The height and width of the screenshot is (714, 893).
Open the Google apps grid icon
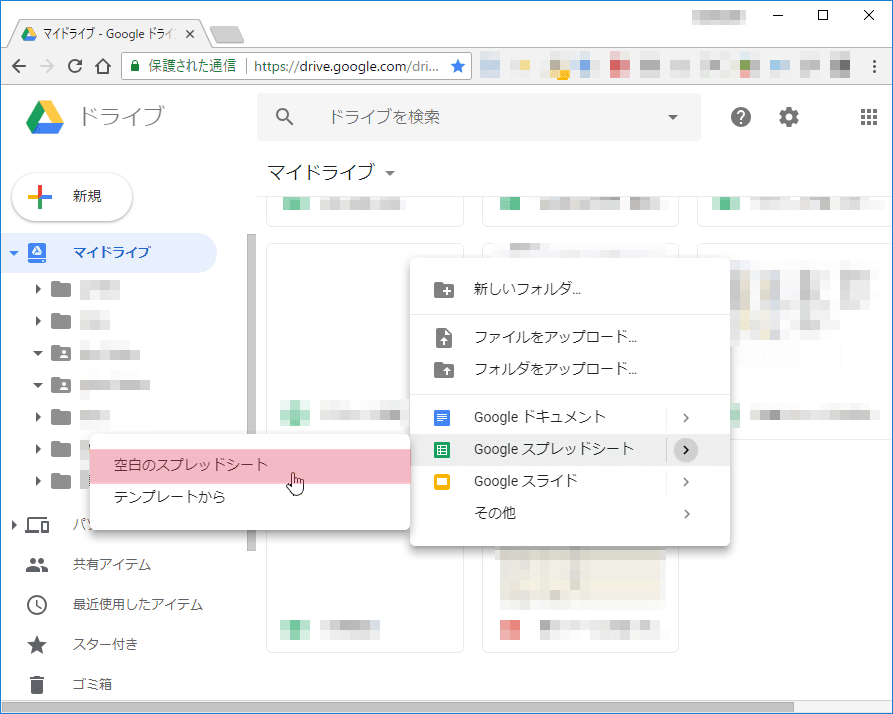coord(869,117)
